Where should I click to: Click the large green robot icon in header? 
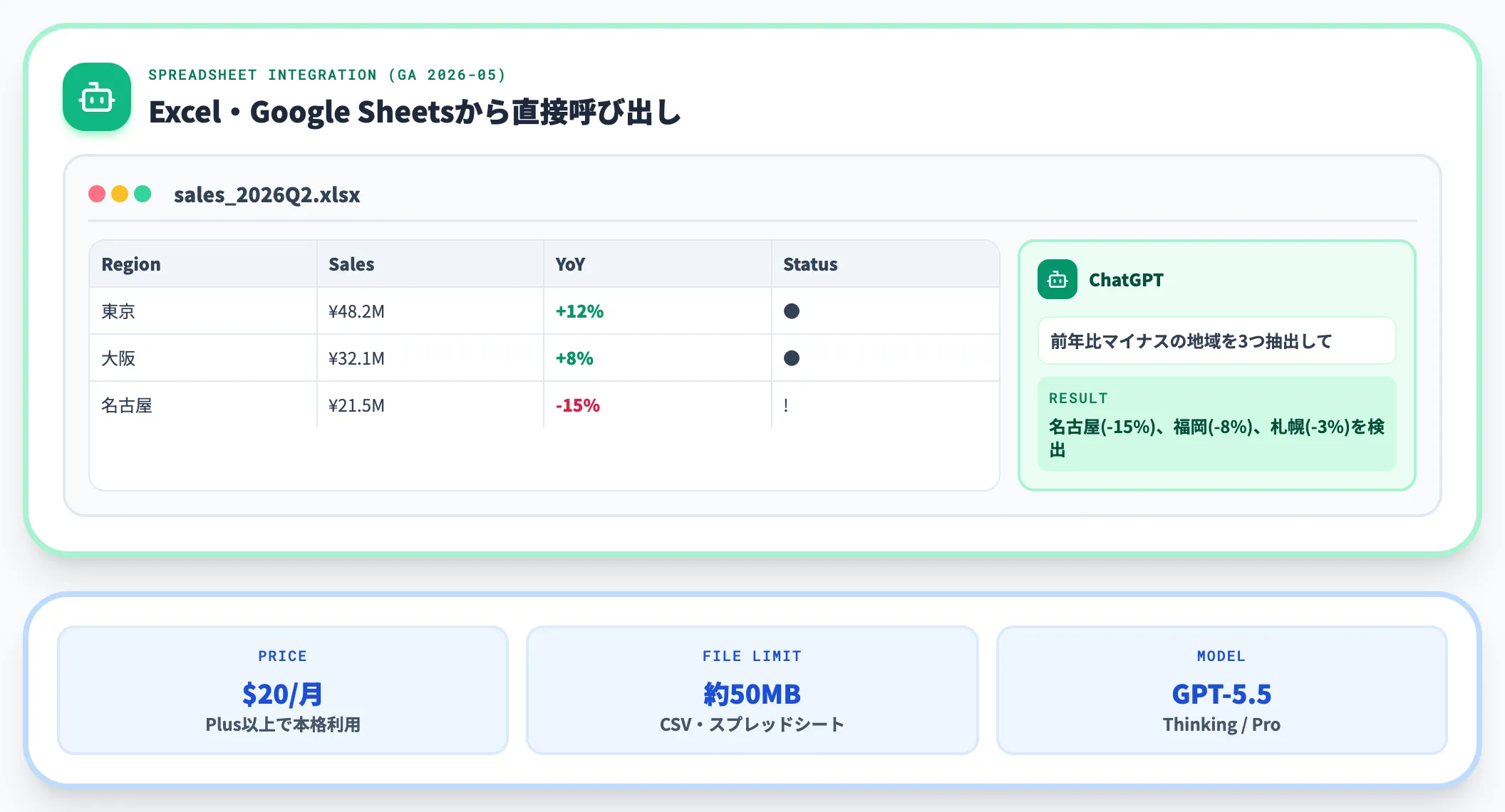97,97
